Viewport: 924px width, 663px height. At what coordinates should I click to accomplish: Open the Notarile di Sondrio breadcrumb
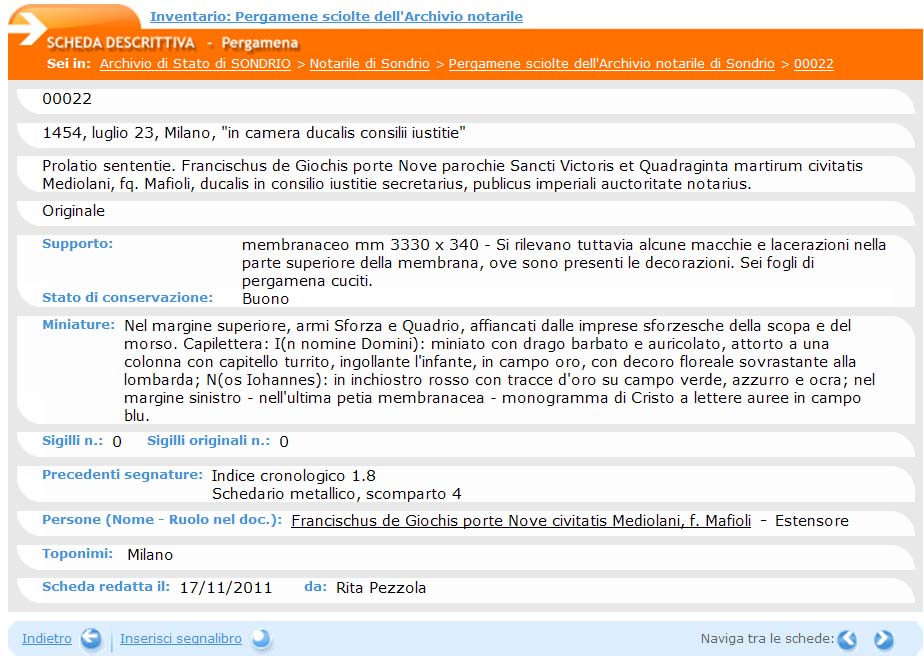point(369,64)
